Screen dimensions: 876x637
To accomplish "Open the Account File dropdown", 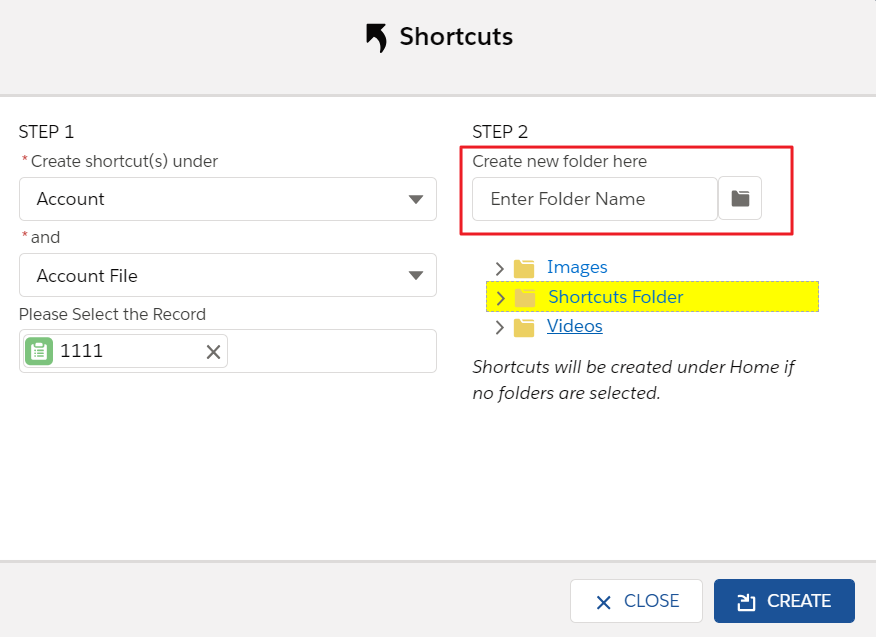I will tap(227, 275).
